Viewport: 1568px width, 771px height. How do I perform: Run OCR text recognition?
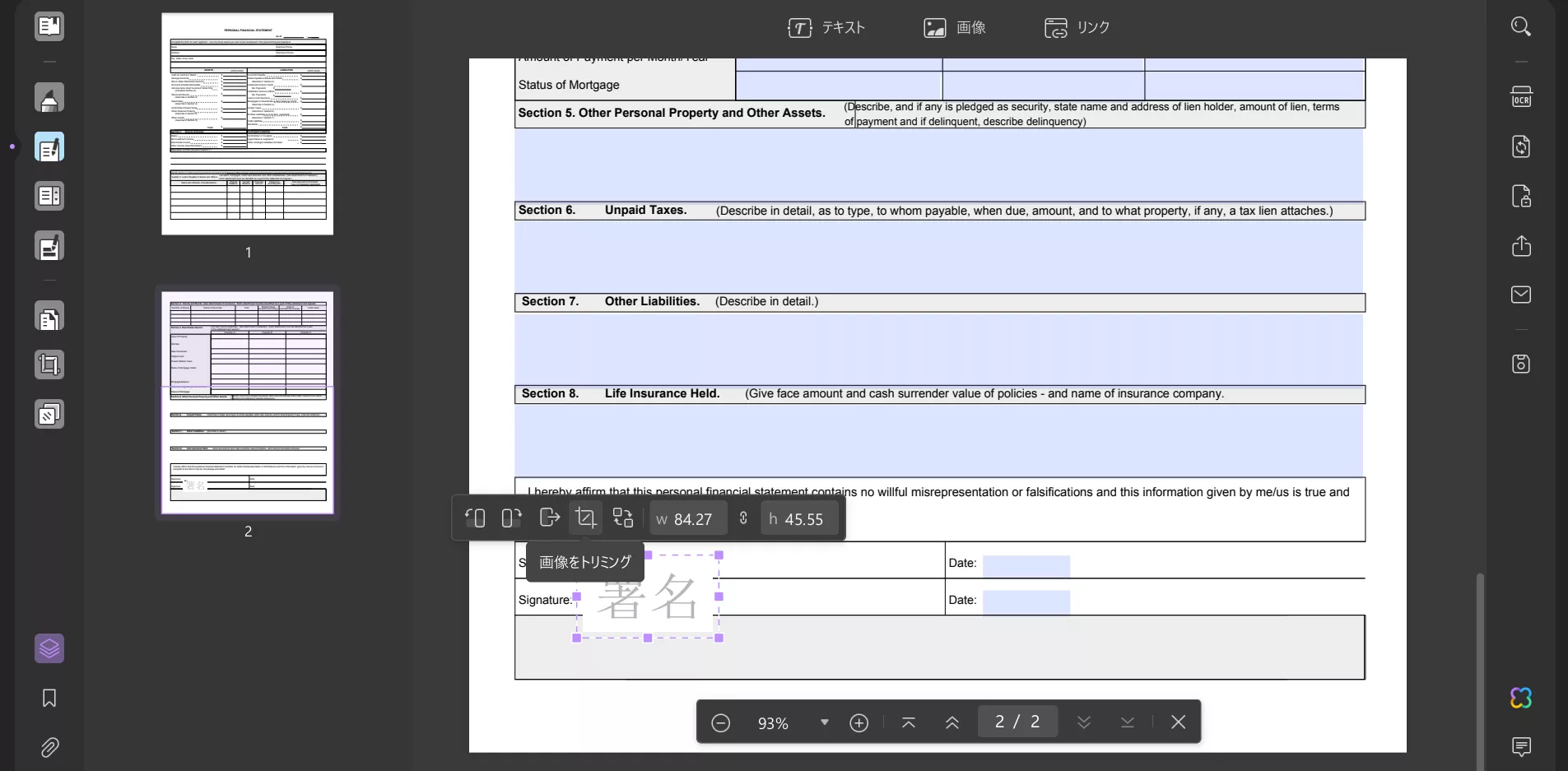pos(1521,97)
